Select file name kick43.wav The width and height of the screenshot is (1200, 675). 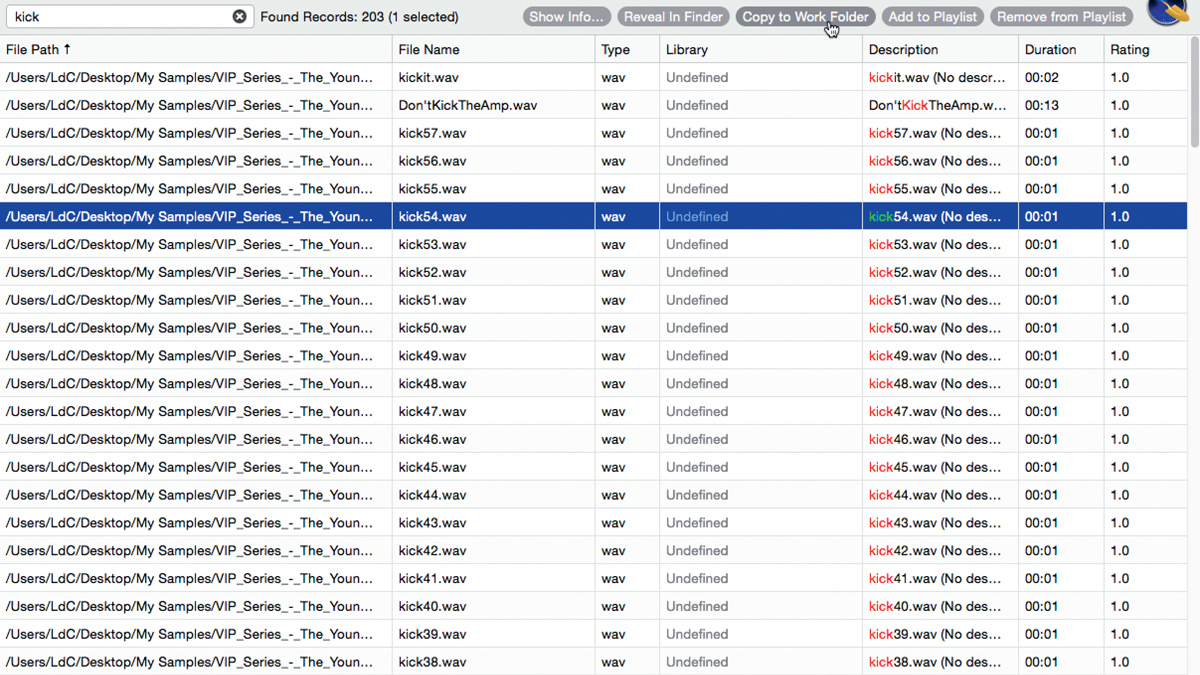click(432, 523)
